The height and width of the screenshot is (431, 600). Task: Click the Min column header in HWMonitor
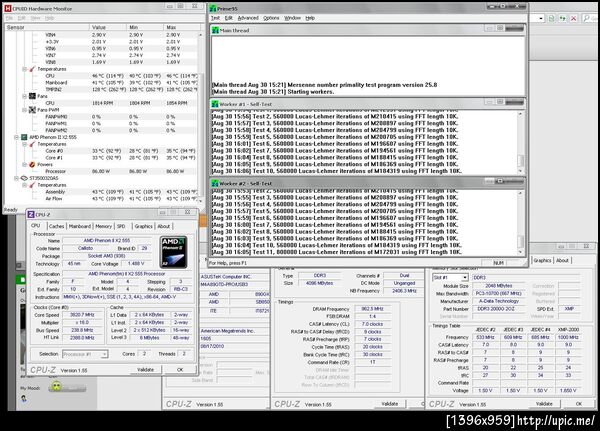tap(145, 27)
